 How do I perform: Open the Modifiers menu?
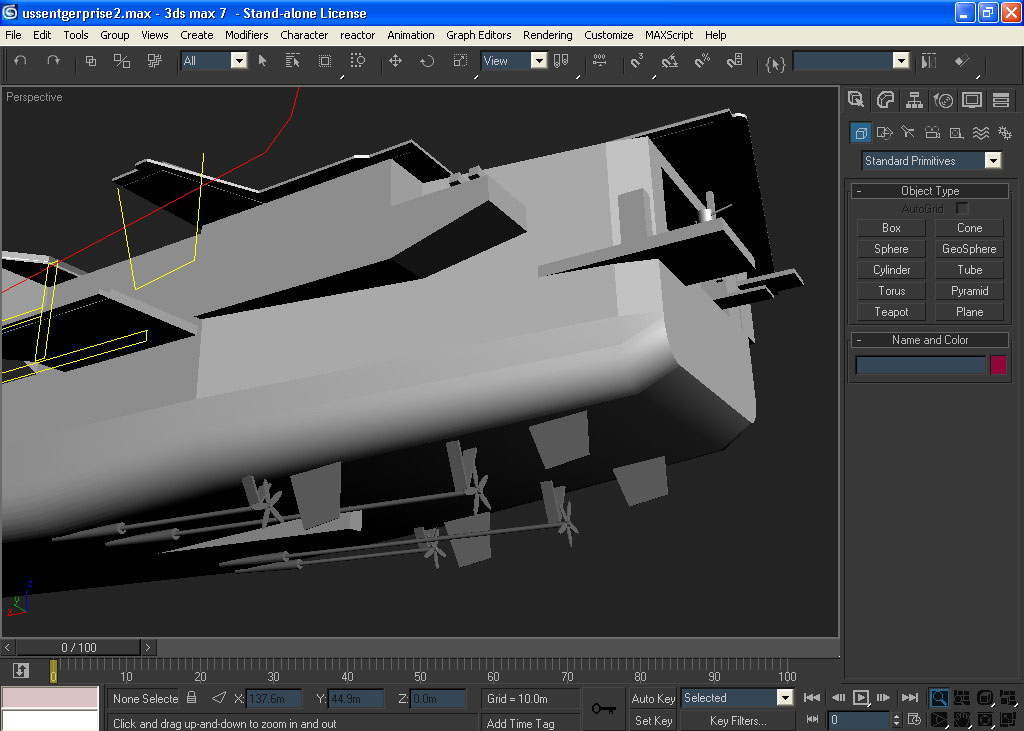coord(246,35)
